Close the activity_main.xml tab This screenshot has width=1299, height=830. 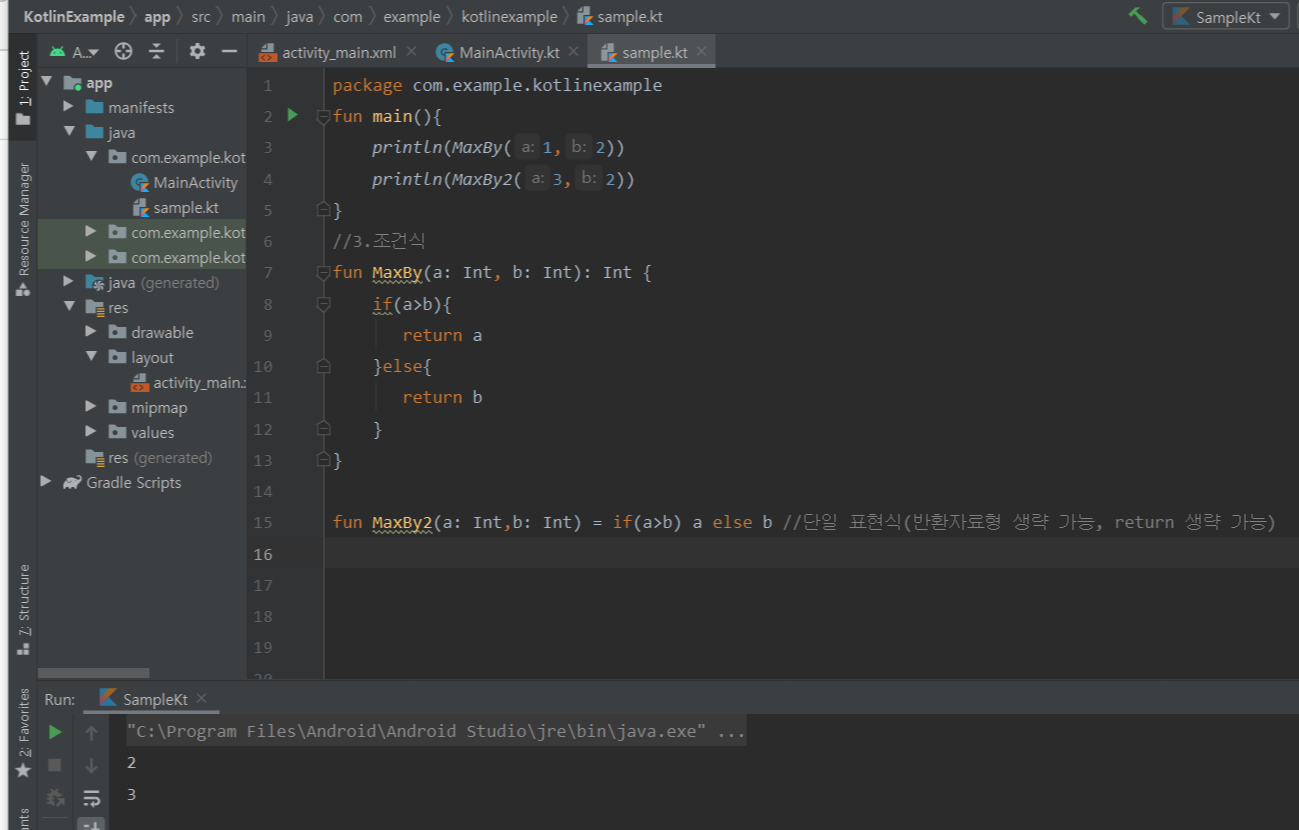pyautogui.click(x=411, y=52)
